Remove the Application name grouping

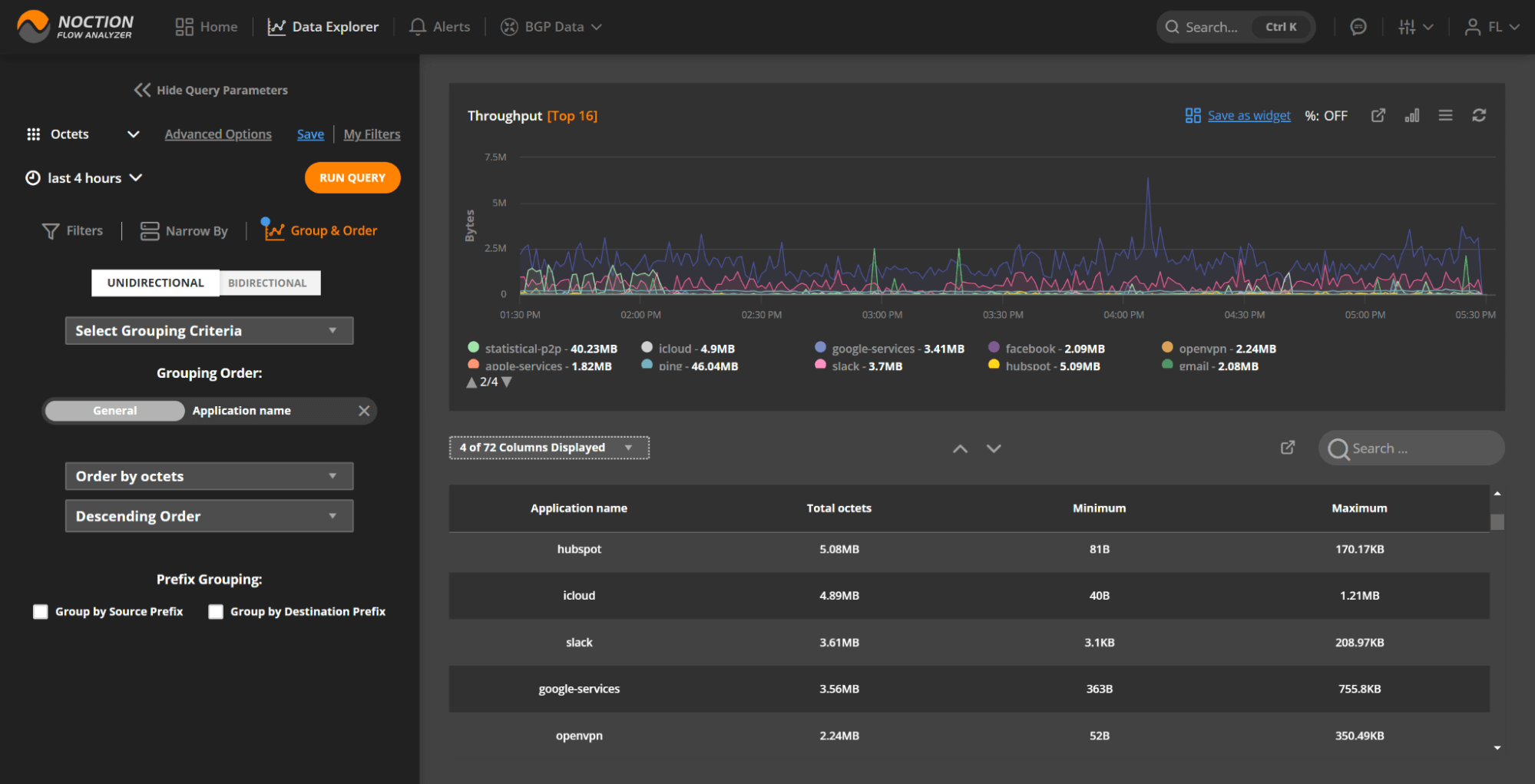[x=364, y=411]
